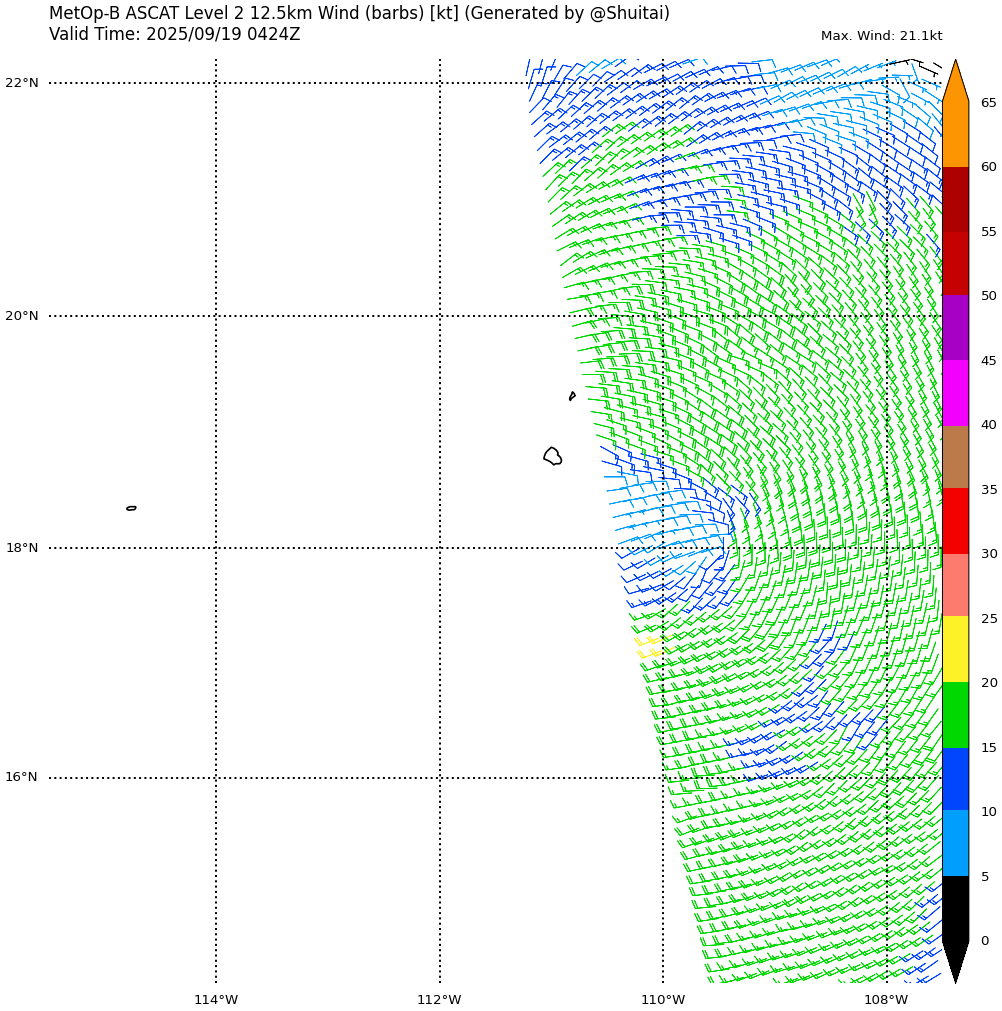Click the 'Max. Wind: 21.1kt' label
The width and height of the screenshot is (1002, 1011).
click(x=881, y=36)
